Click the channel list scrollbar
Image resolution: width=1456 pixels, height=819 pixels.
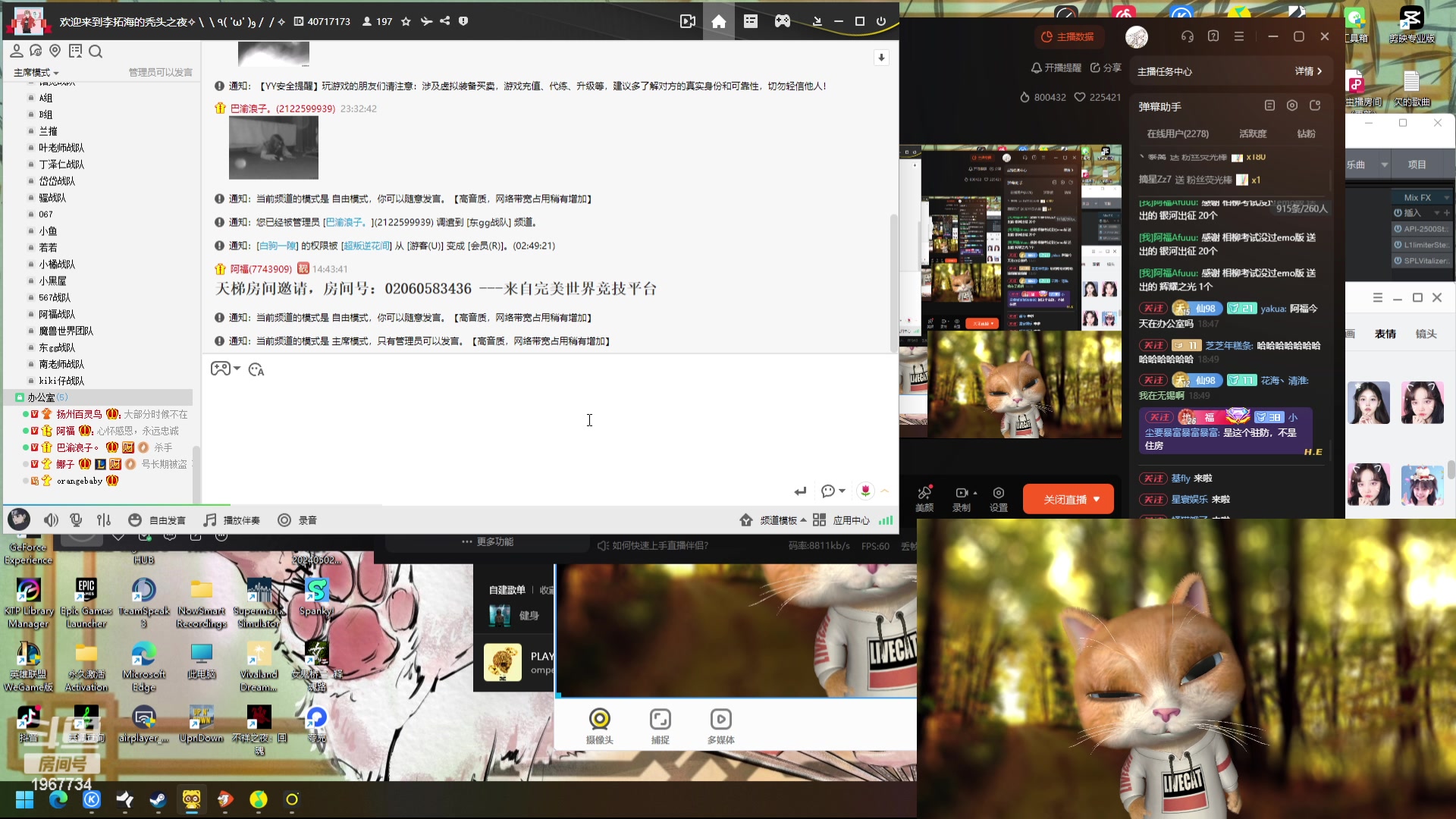pos(196,474)
